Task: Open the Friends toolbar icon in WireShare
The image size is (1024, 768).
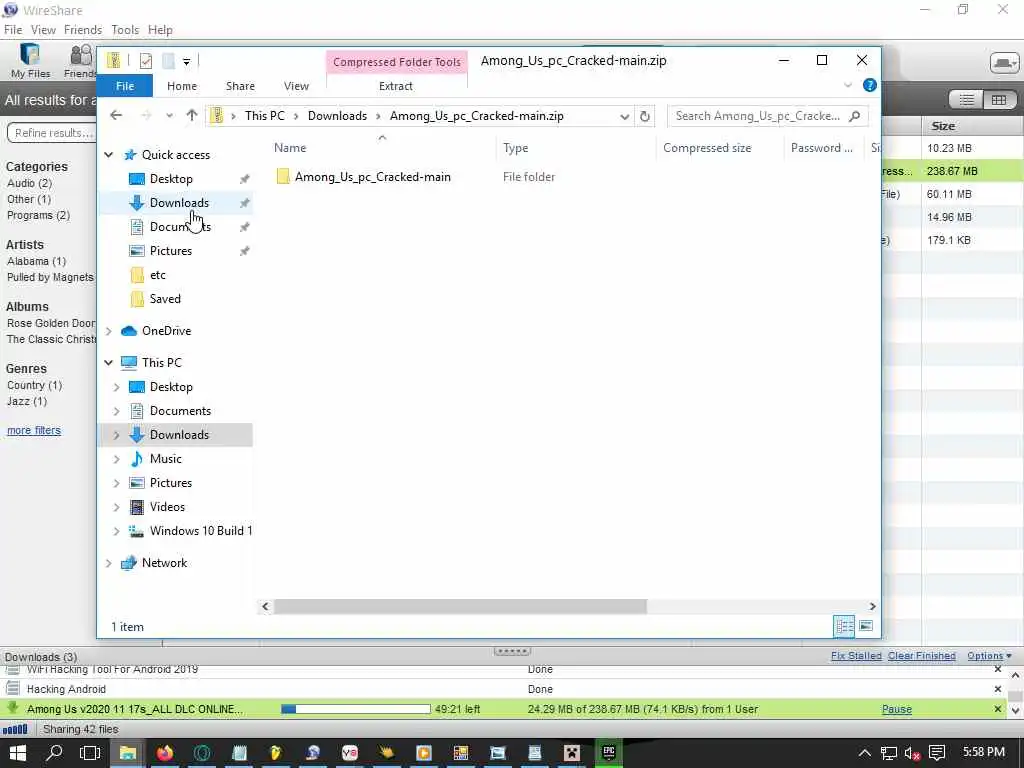Action: click(81, 61)
